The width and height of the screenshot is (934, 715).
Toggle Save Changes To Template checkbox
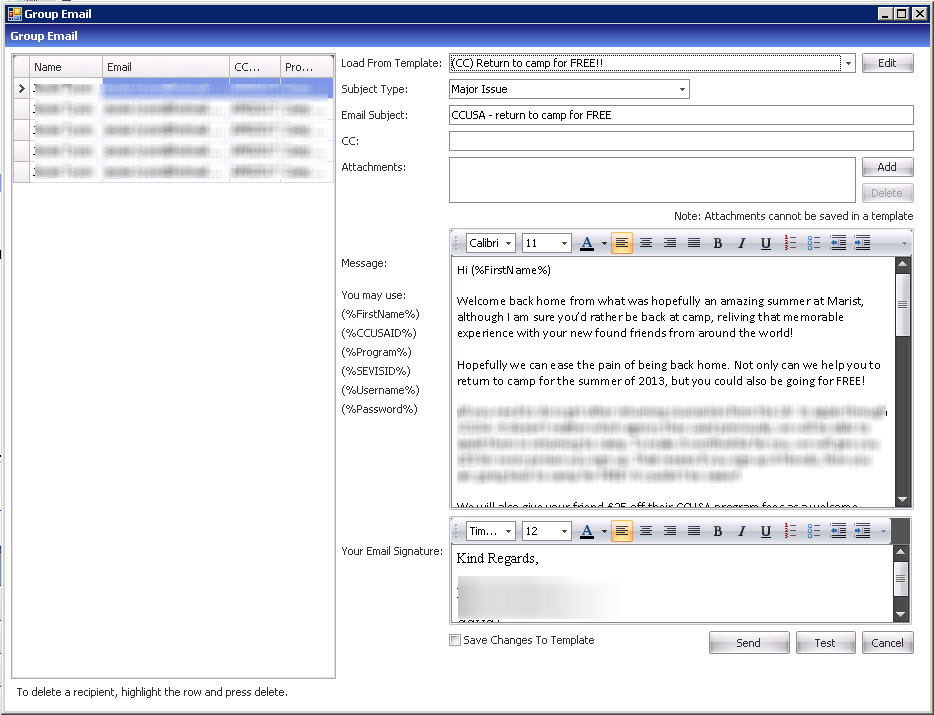456,640
